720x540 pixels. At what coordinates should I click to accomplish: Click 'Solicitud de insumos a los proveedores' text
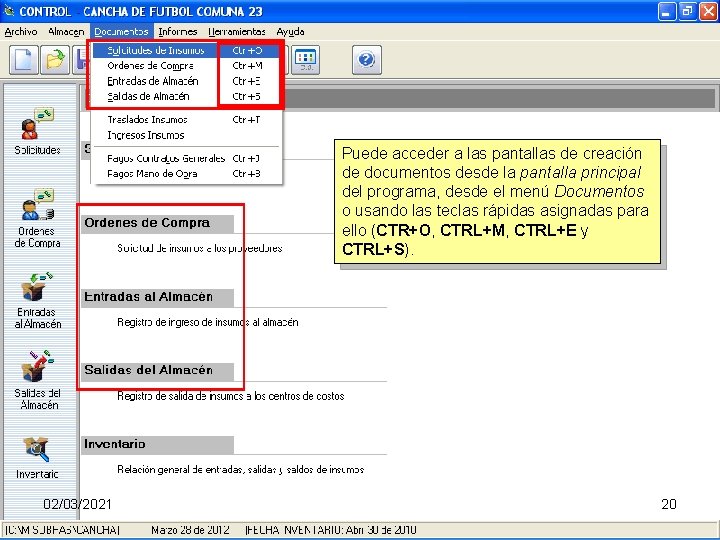[x=200, y=248]
